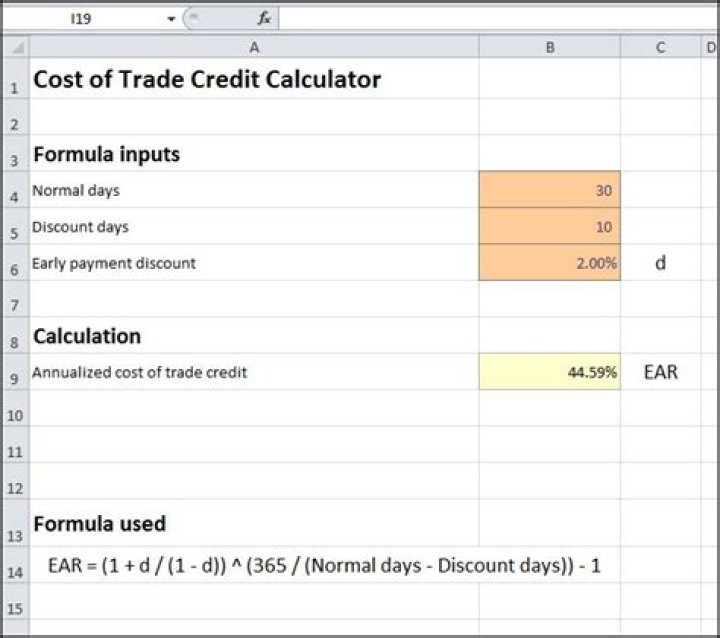The image size is (720, 638).
Task: Select the Formula inputs heading cell
Action: 107,155
